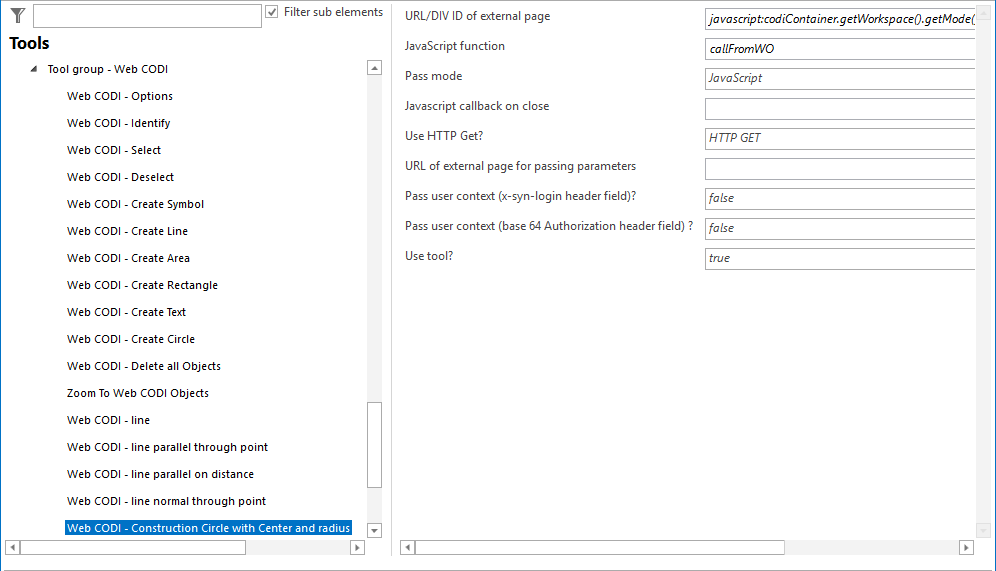The width and height of the screenshot is (996, 571).
Task: Toggle Filter sub elements checkbox
Action: click(x=272, y=12)
